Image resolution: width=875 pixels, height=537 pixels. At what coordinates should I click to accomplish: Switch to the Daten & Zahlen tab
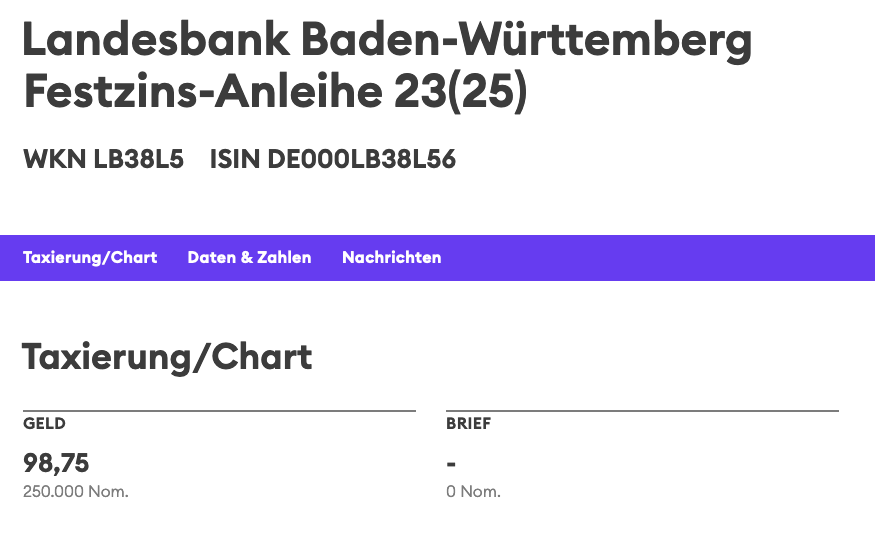point(249,258)
